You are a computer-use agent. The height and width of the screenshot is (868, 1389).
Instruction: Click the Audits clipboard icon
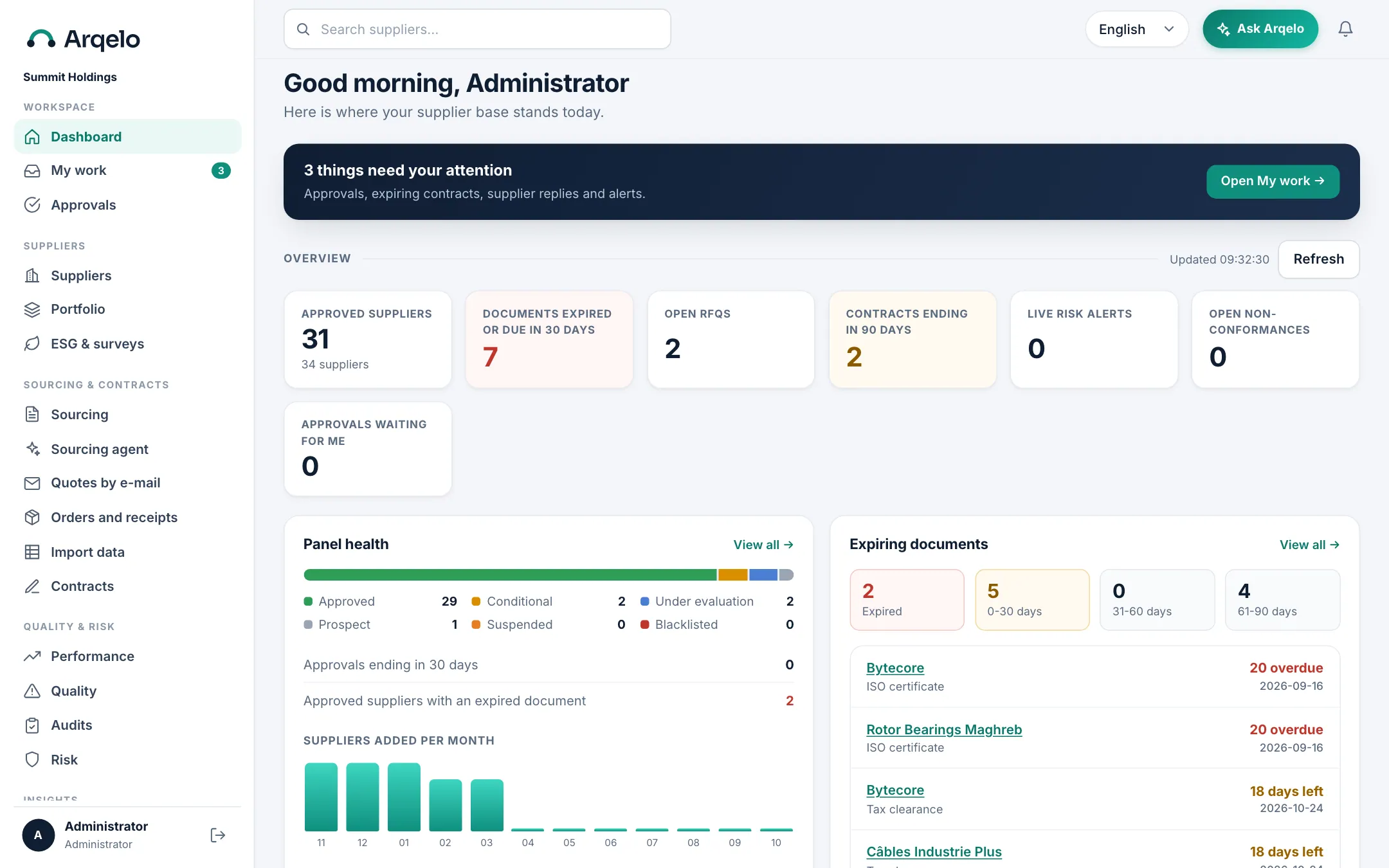click(x=32, y=725)
